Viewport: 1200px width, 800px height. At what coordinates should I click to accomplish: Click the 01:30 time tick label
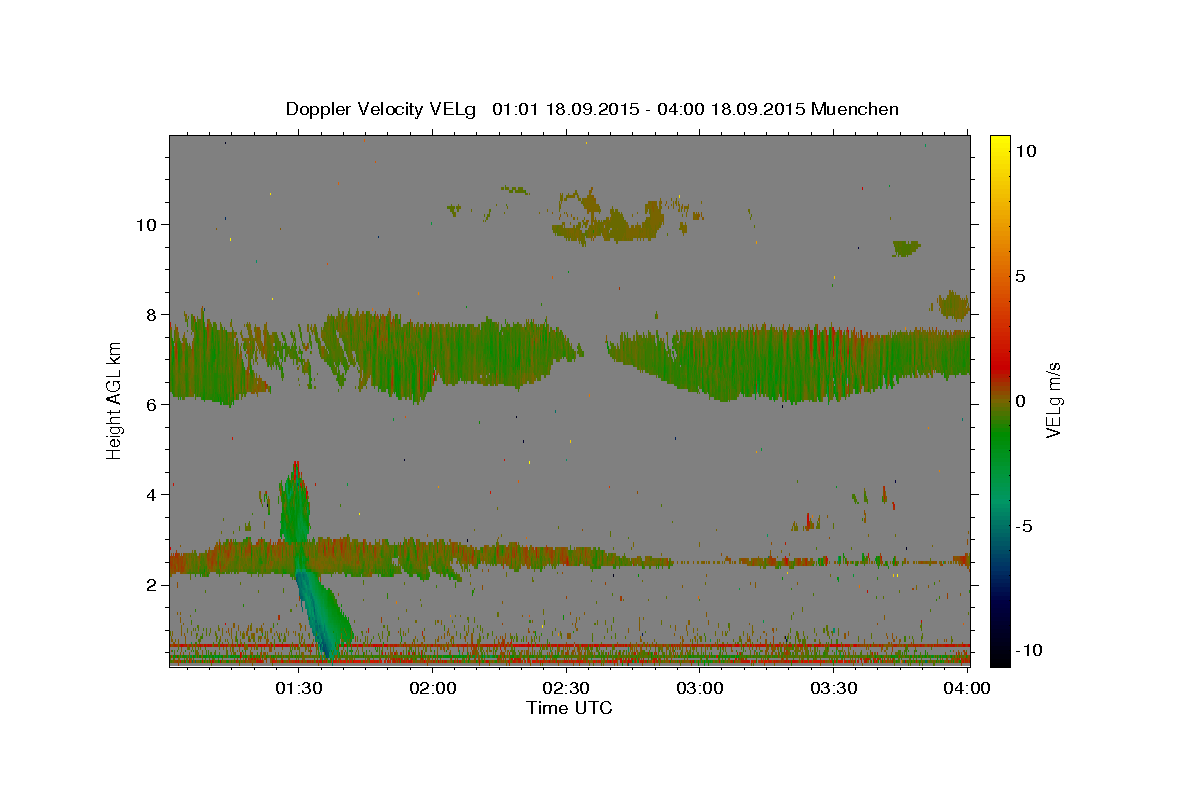[x=299, y=688]
